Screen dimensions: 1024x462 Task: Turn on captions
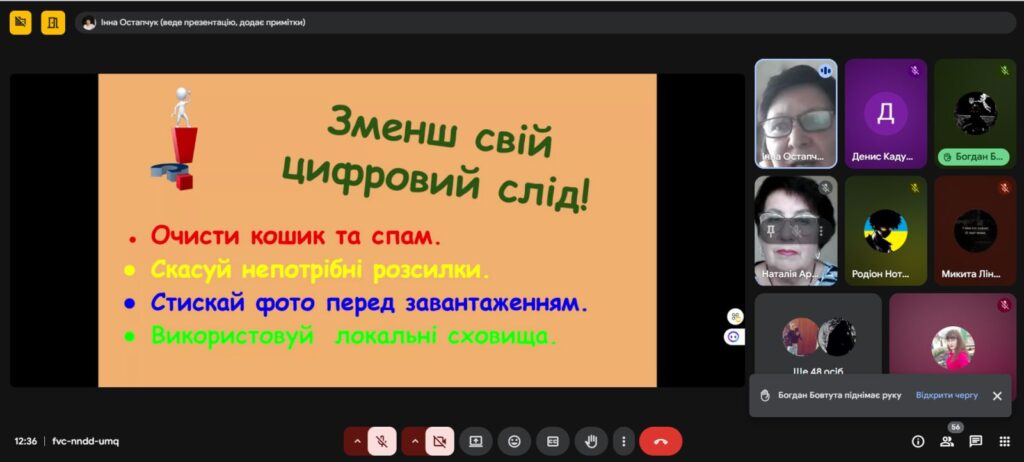(x=552, y=441)
